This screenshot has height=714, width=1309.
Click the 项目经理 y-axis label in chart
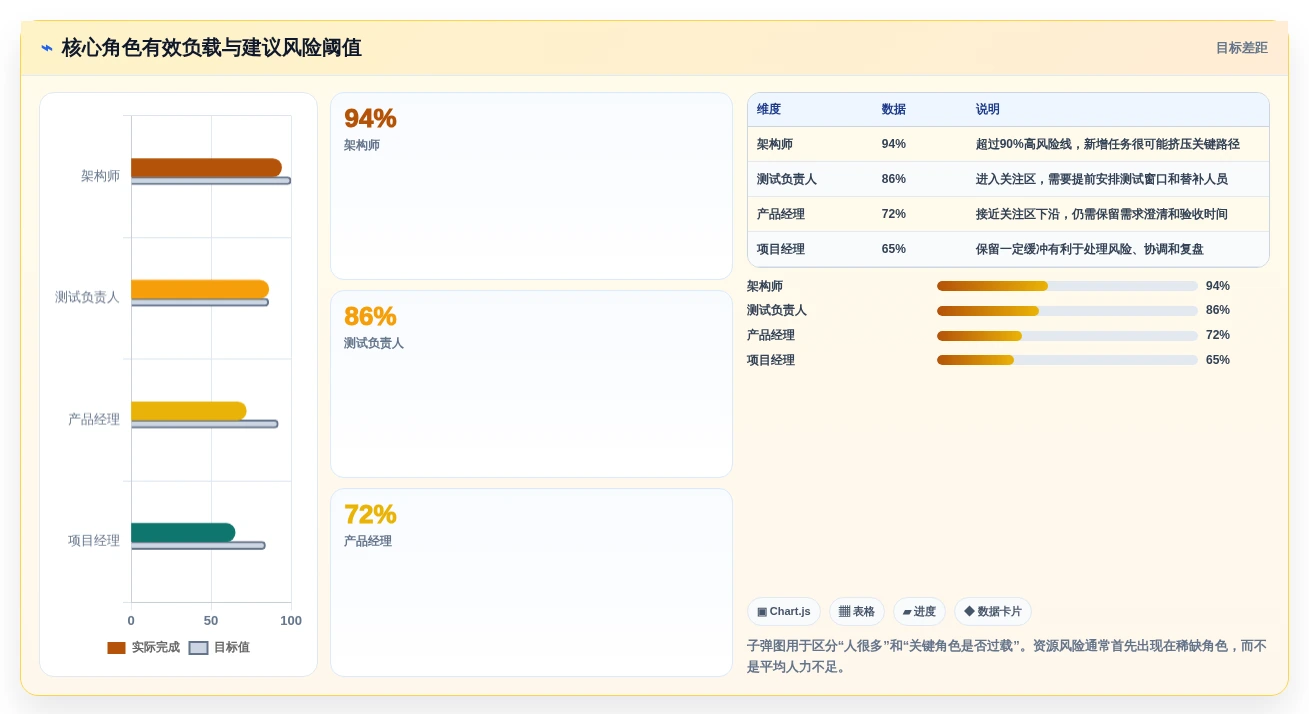(94, 541)
